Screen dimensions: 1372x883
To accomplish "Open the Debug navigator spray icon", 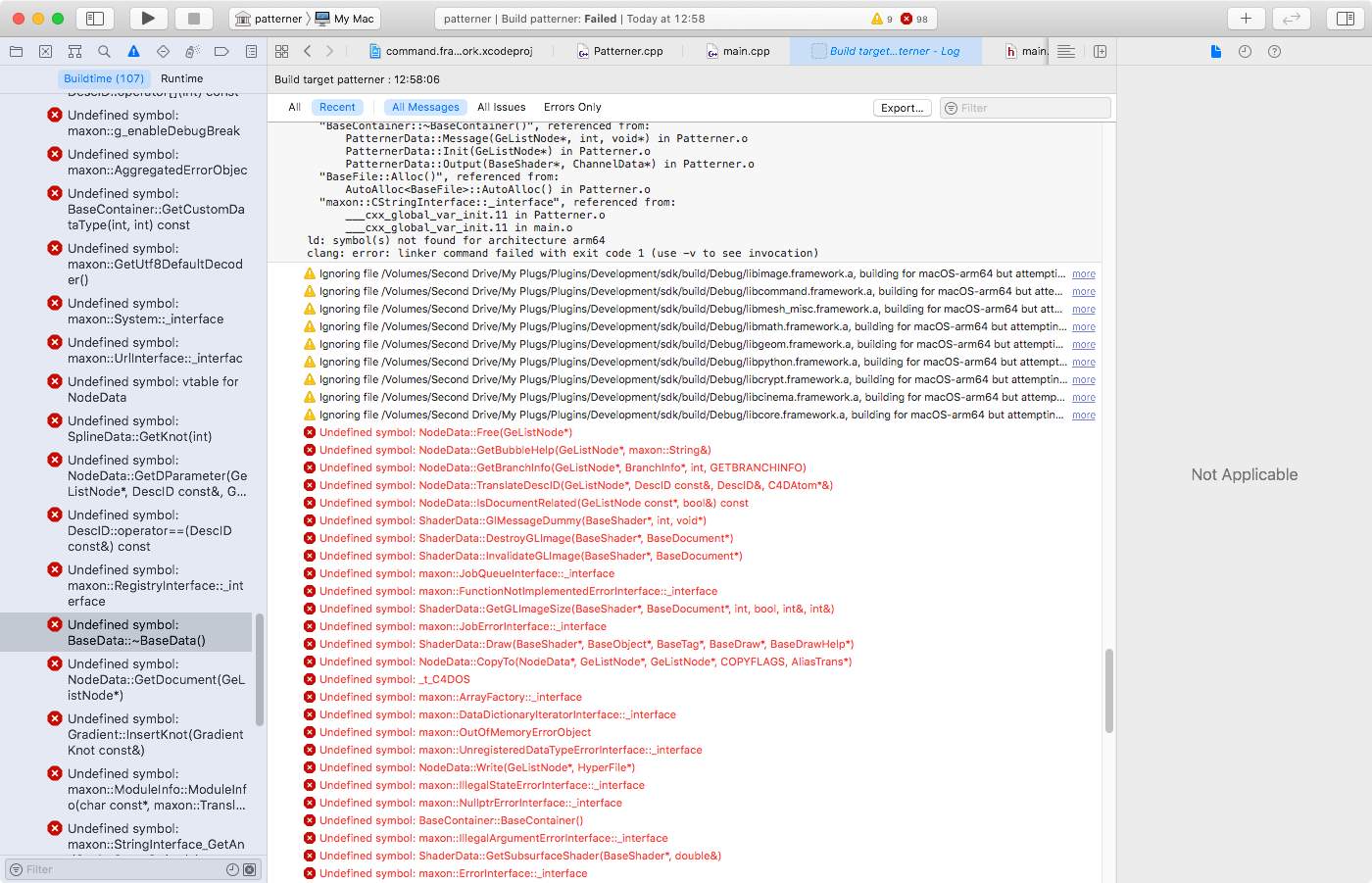I will [192, 51].
